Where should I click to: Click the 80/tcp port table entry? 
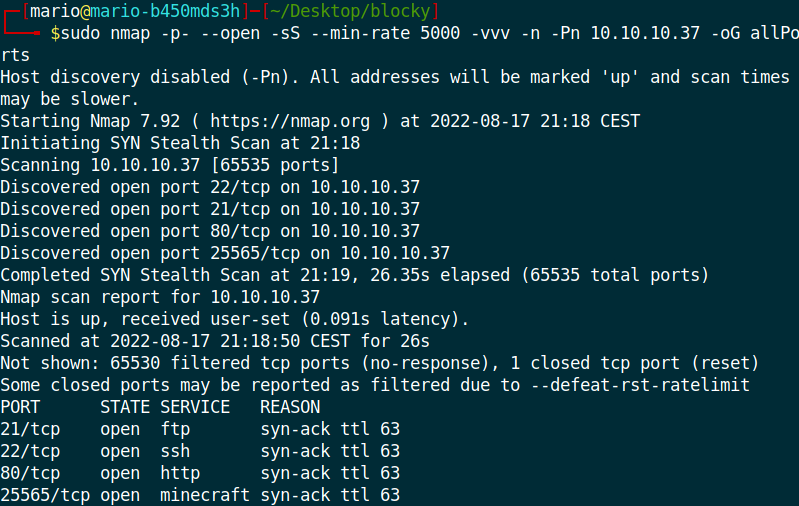[x=30, y=473]
